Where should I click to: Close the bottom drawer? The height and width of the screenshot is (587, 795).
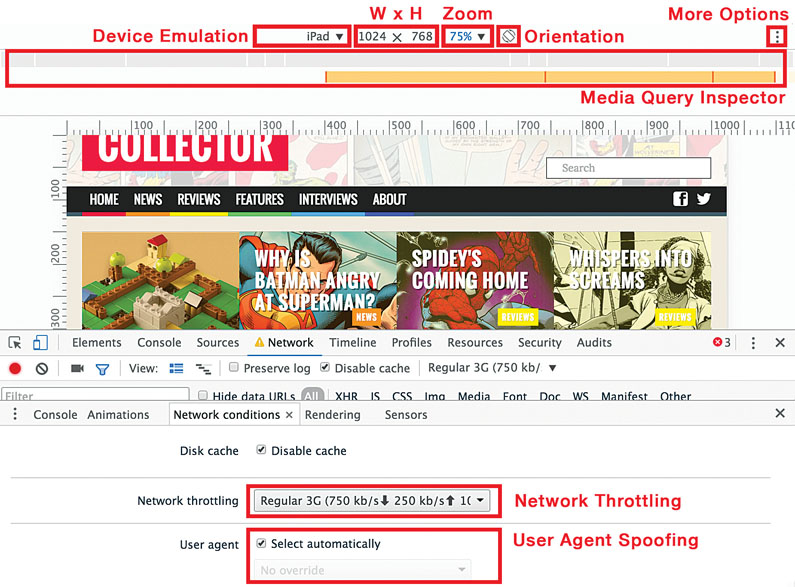pyautogui.click(x=780, y=413)
